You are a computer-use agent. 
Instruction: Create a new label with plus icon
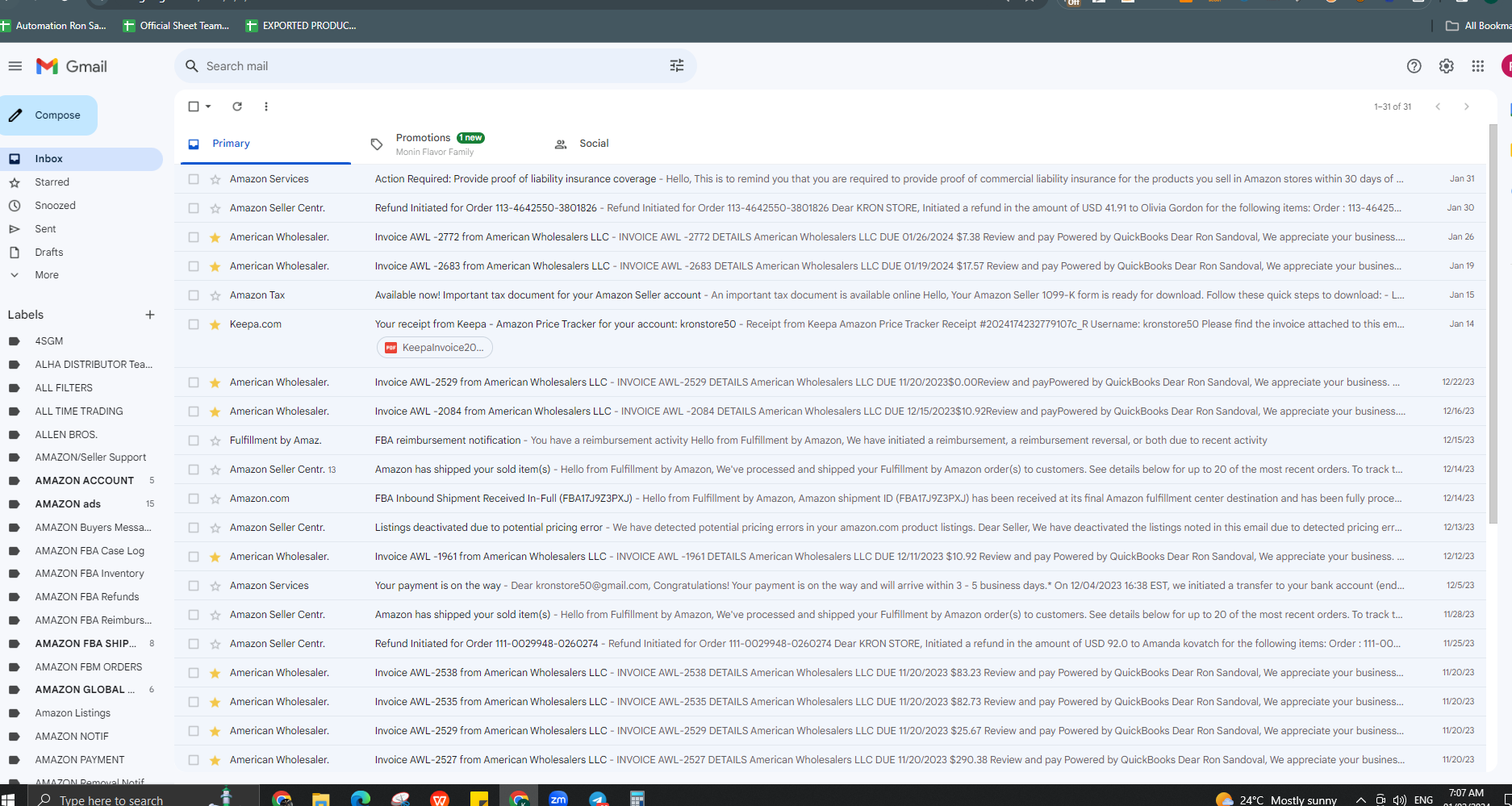coord(150,315)
